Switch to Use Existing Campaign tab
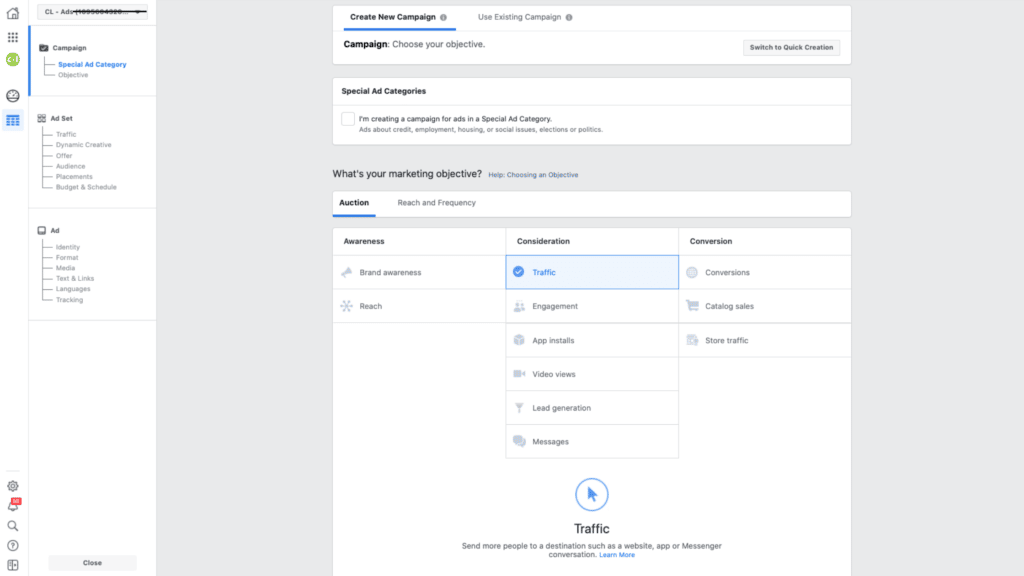This screenshot has height=576, width=1024. 519,17
